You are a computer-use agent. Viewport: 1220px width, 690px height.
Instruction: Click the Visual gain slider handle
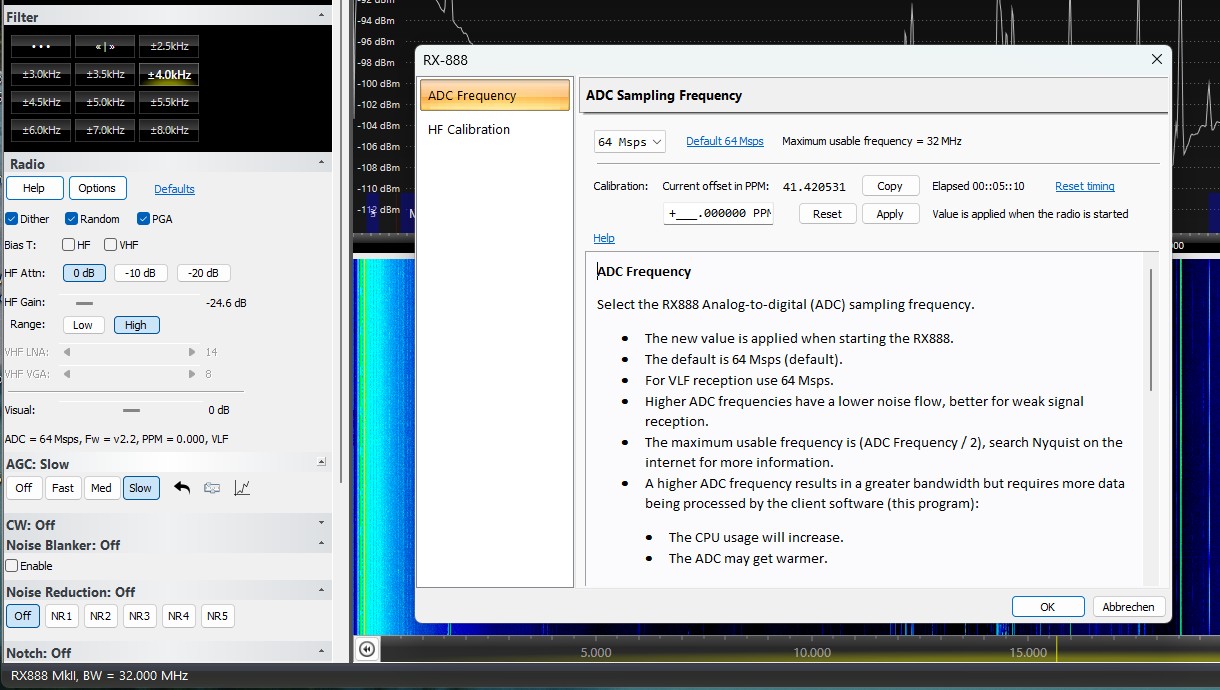pos(131,410)
